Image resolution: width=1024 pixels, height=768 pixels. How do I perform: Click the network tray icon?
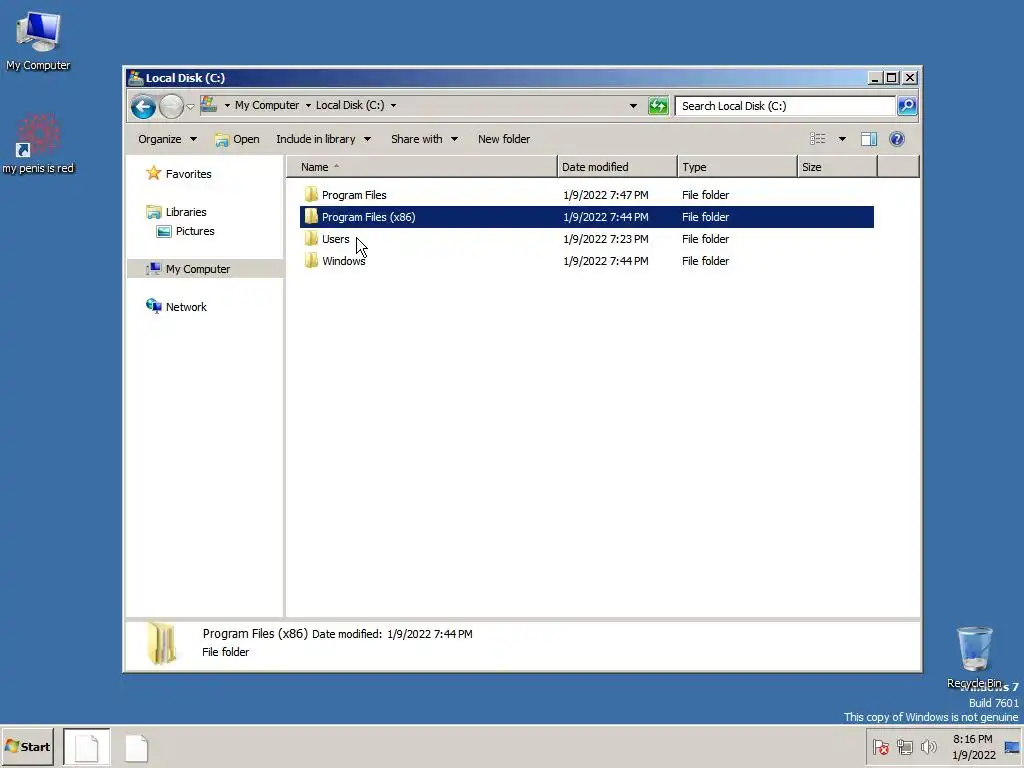pos(904,747)
